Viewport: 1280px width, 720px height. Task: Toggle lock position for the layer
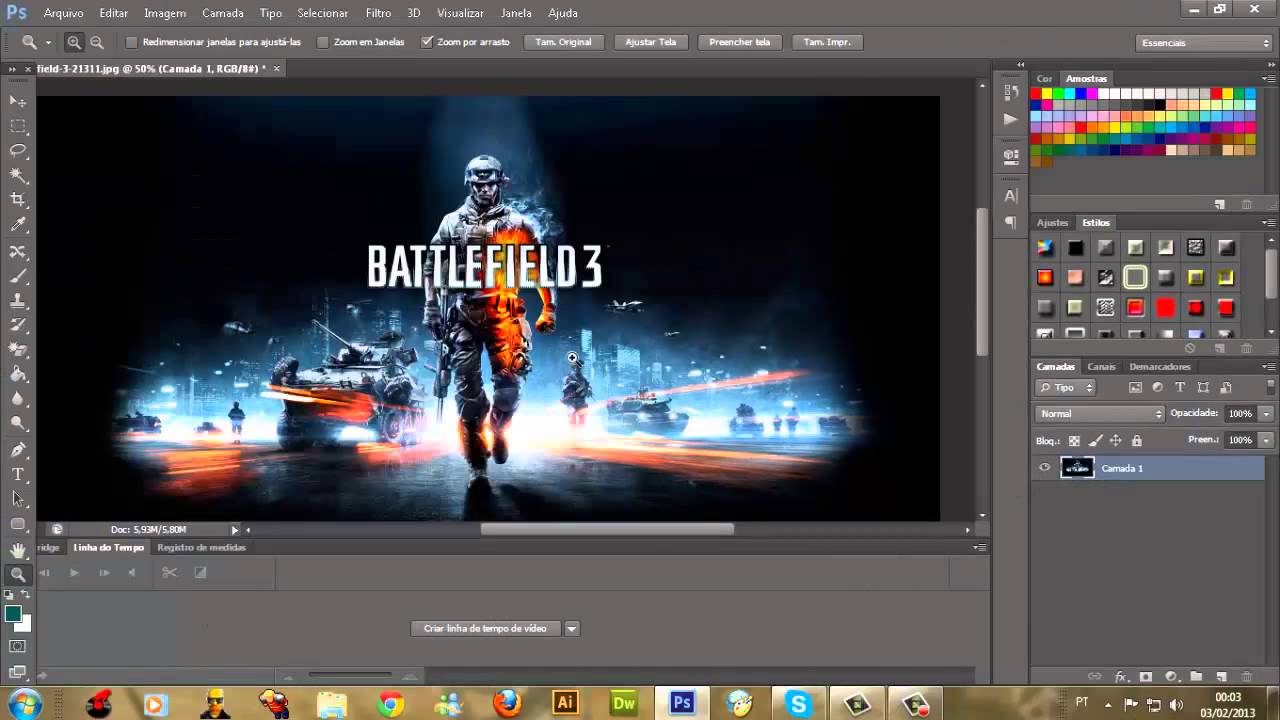click(1116, 440)
